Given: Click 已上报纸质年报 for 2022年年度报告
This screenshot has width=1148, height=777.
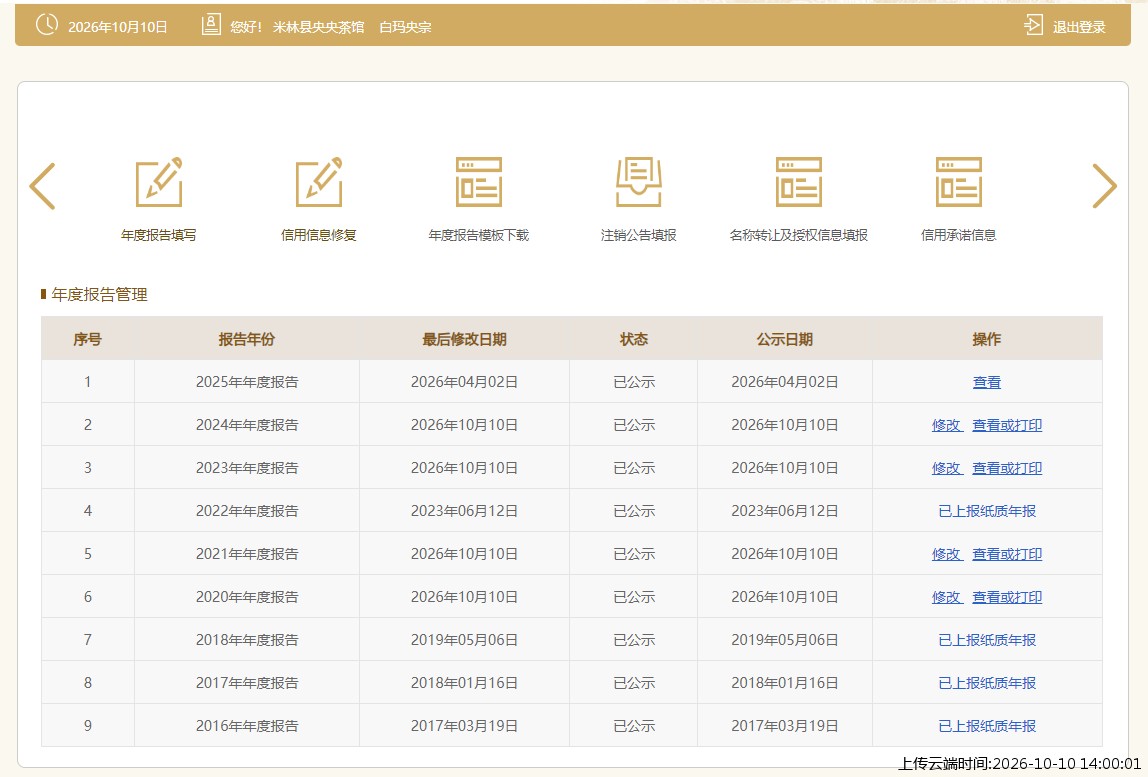Looking at the screenshot, I should coord(987,511).
